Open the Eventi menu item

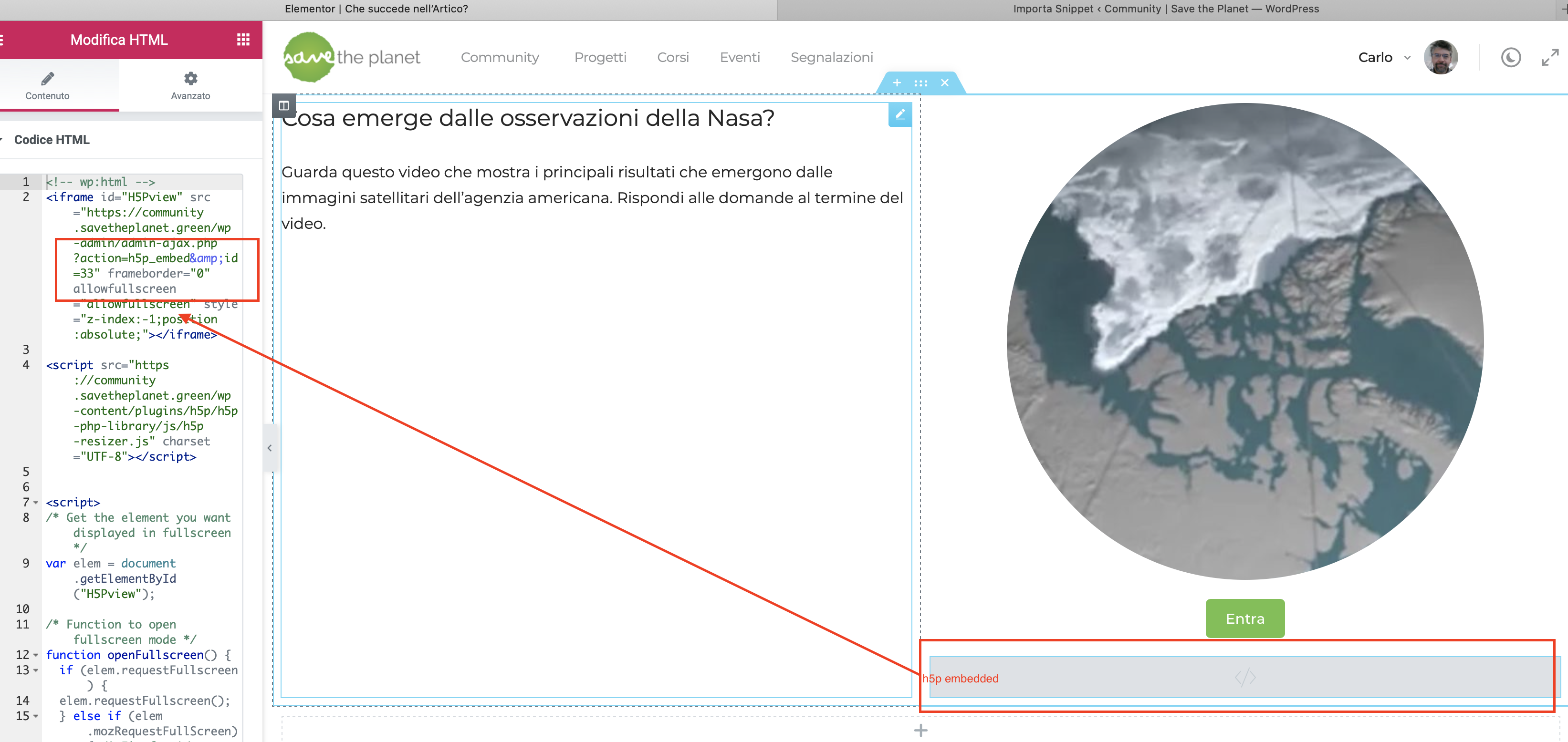click(x=740, y=57)
